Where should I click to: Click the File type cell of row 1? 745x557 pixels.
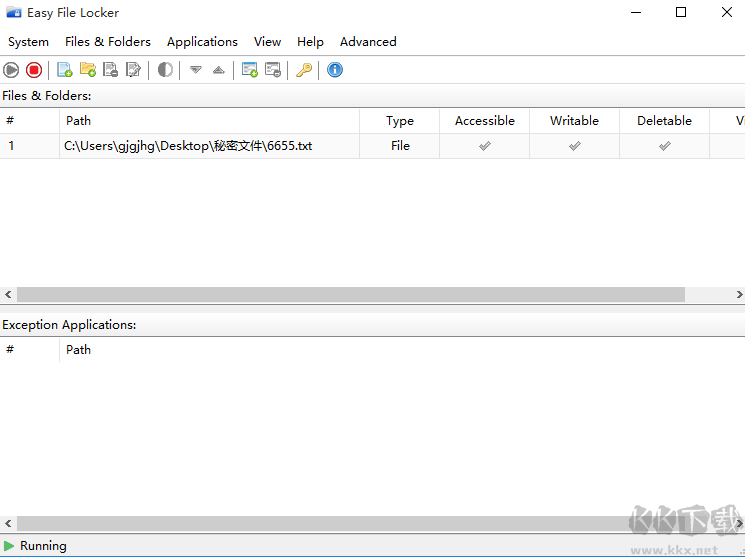400,146
